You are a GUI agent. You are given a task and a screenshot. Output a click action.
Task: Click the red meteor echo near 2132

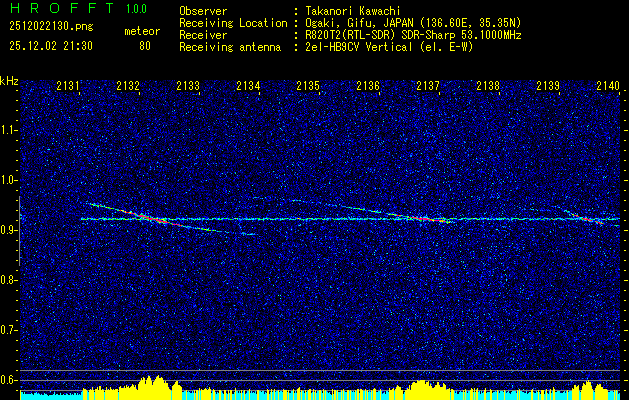[154, 219]
